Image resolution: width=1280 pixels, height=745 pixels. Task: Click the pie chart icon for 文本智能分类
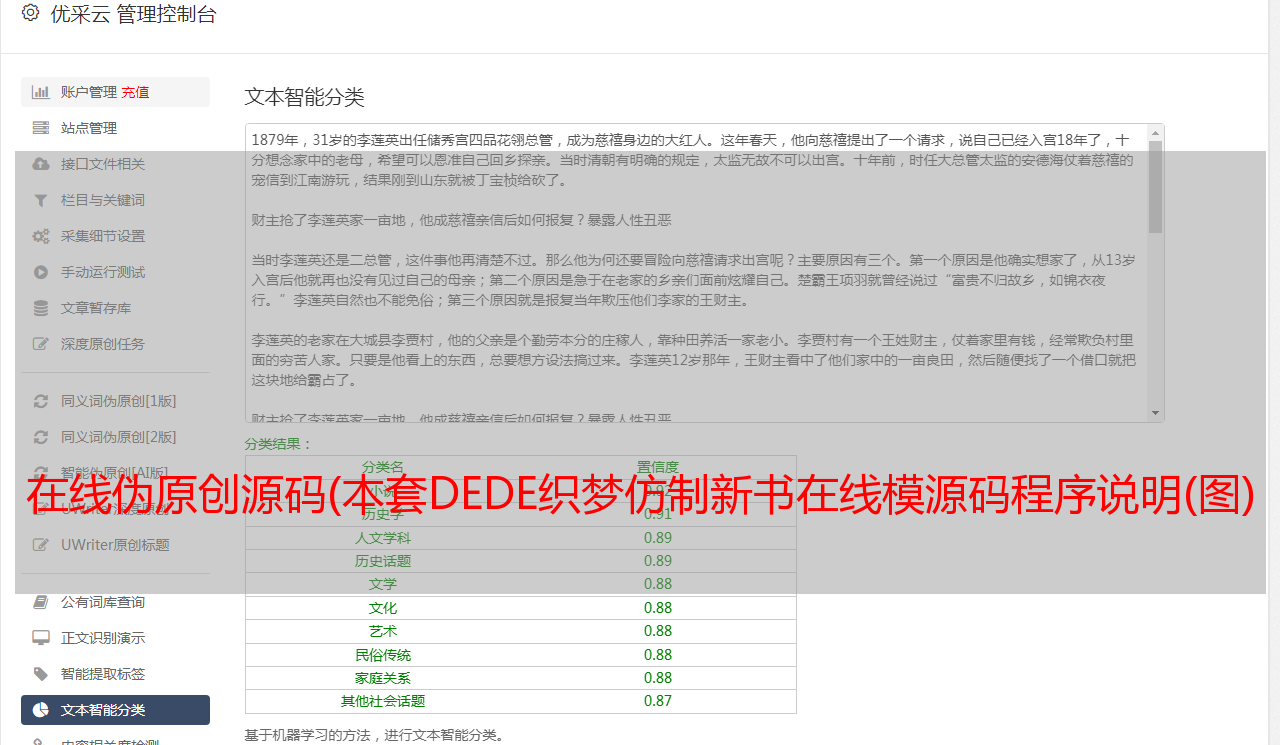point(40,710)
